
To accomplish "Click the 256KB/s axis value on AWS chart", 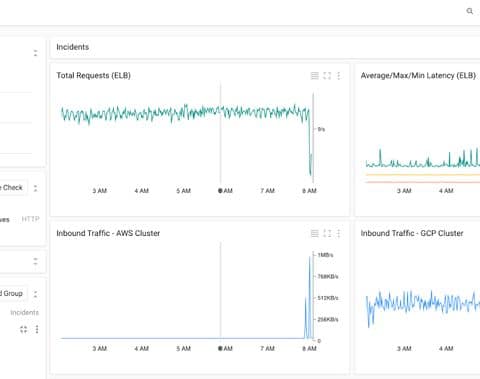I will (x=328, y=319).
